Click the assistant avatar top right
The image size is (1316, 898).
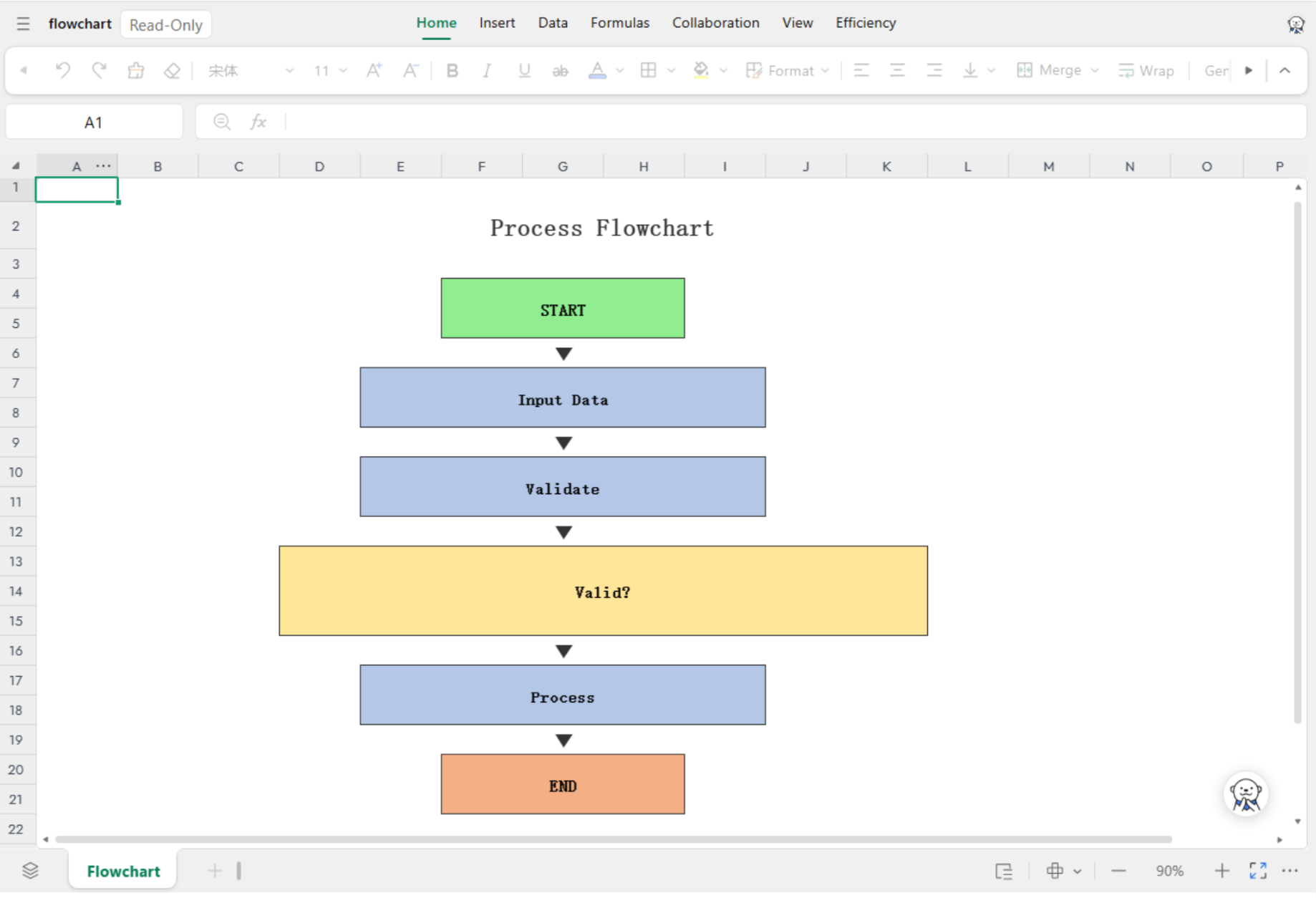coord(1295,25)
